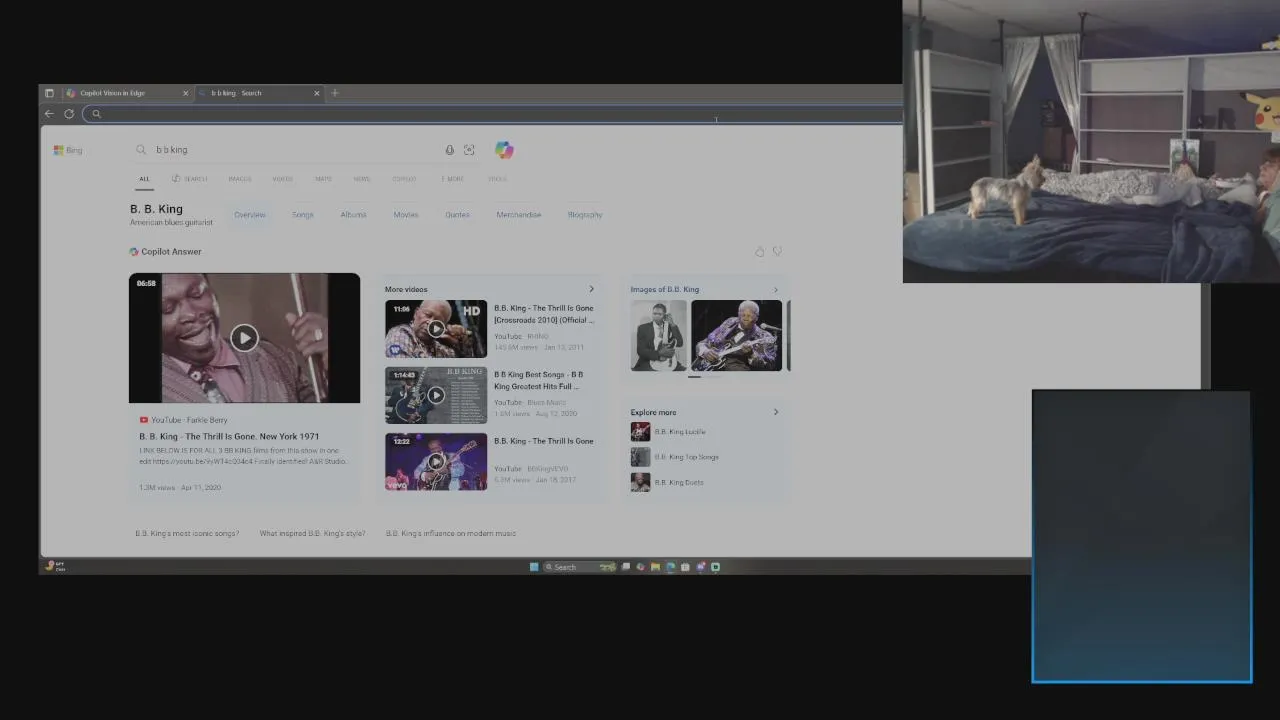
Task: Select the ALL search tab
Action: pos(144,179)
